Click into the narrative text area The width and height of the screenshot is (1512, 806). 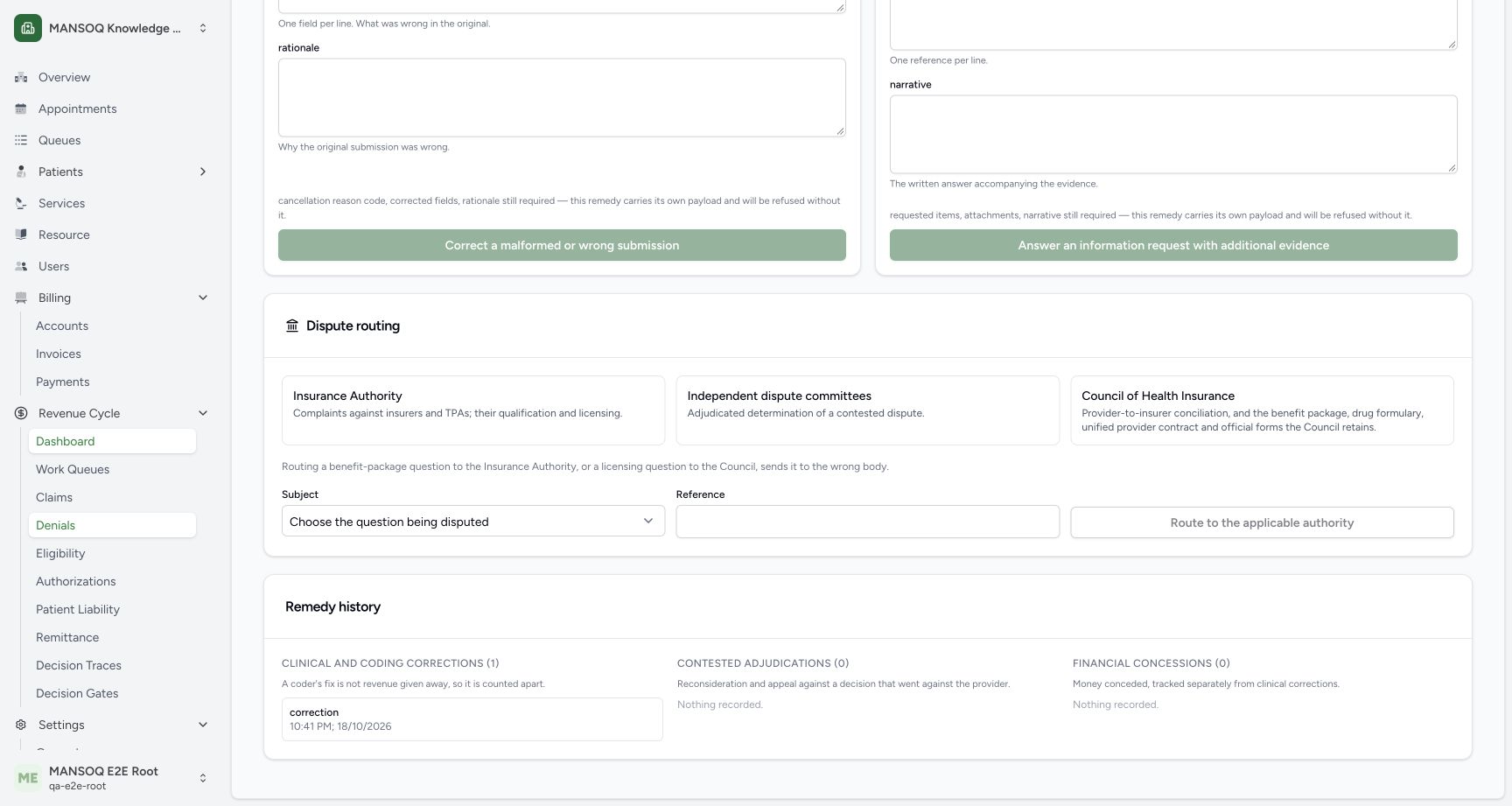click(1173, 134)
